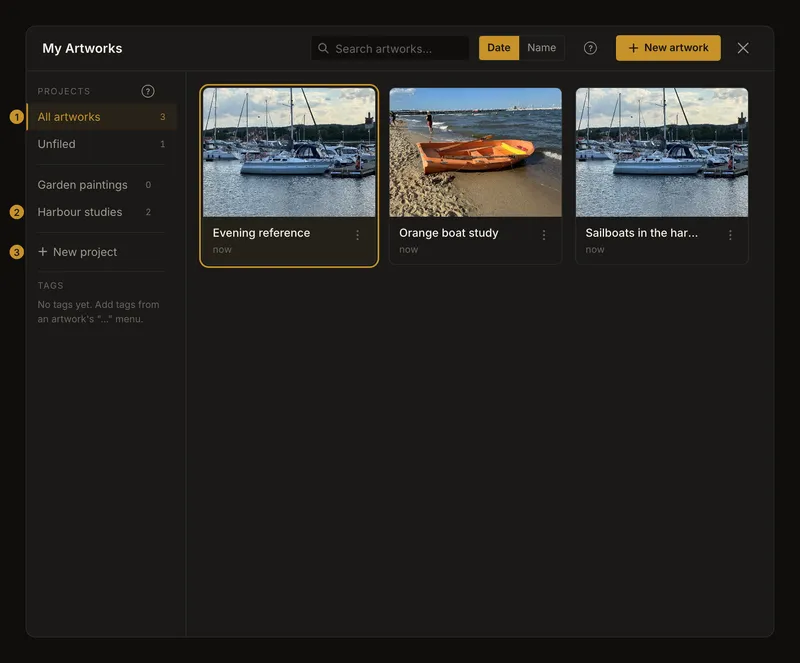Open the help icon beside Projects heading

tap(147, 91)
